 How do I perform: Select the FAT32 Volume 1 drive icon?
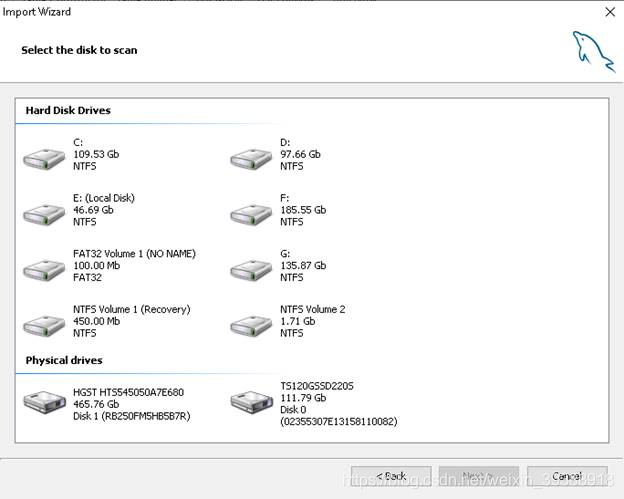45,270
